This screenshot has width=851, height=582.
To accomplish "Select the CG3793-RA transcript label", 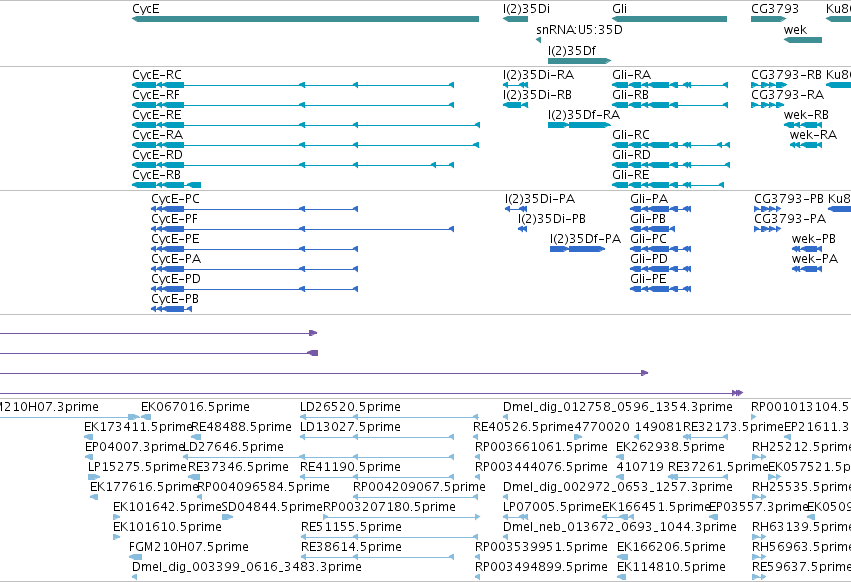I will [x=788, y=94].
